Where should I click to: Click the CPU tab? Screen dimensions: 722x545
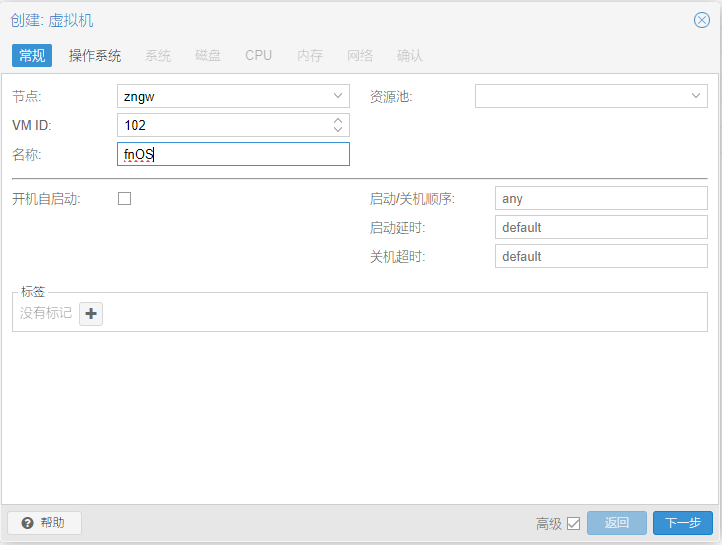click(x=258, y=55)
